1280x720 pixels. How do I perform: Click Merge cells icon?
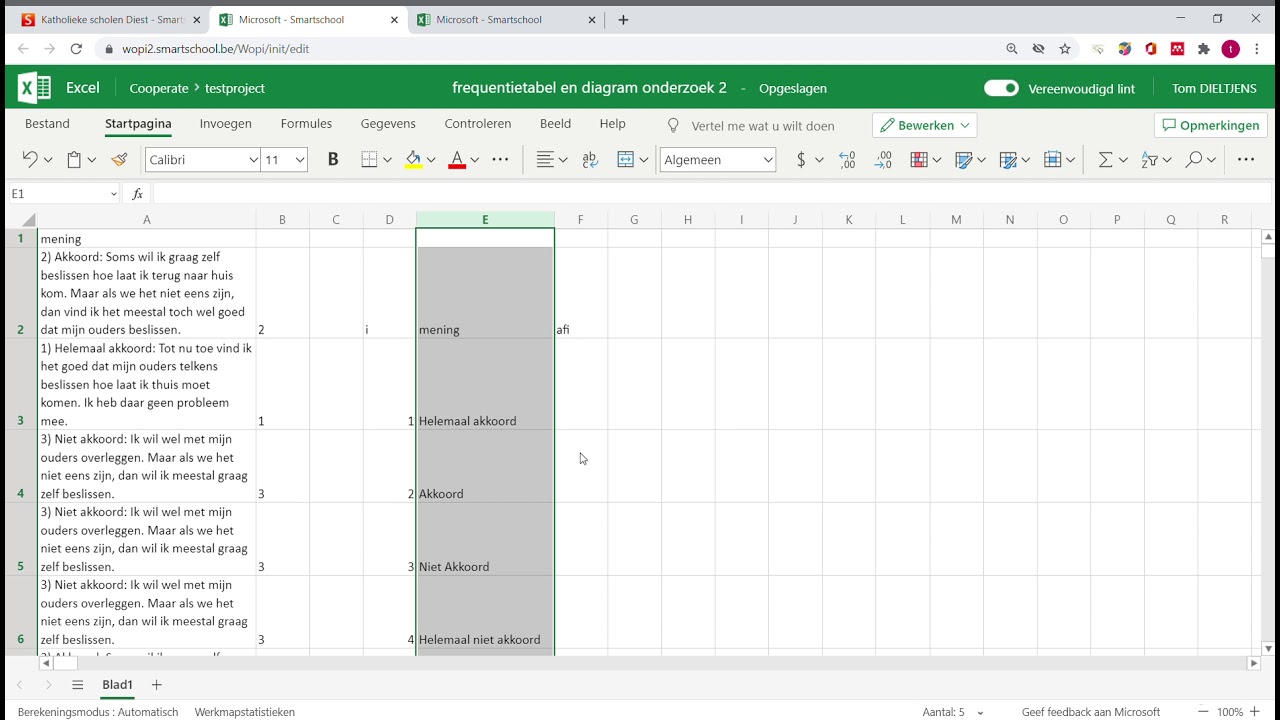point(626,160)
